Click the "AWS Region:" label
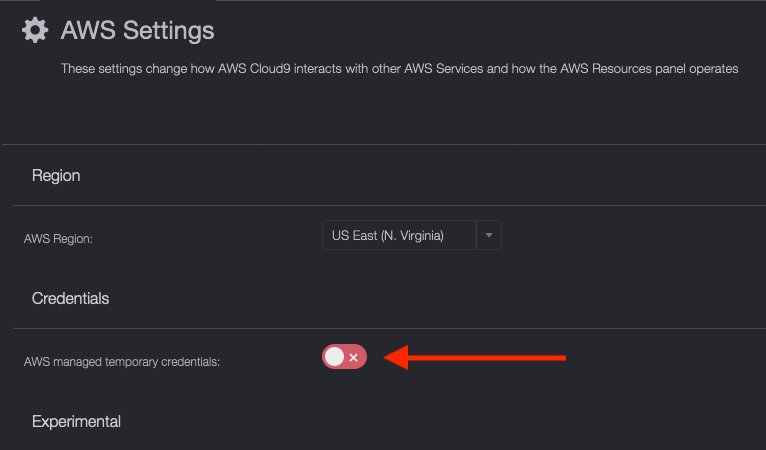The height and width of the screenshot is (450, 766). pyautogui.click(x=58, y=239)
